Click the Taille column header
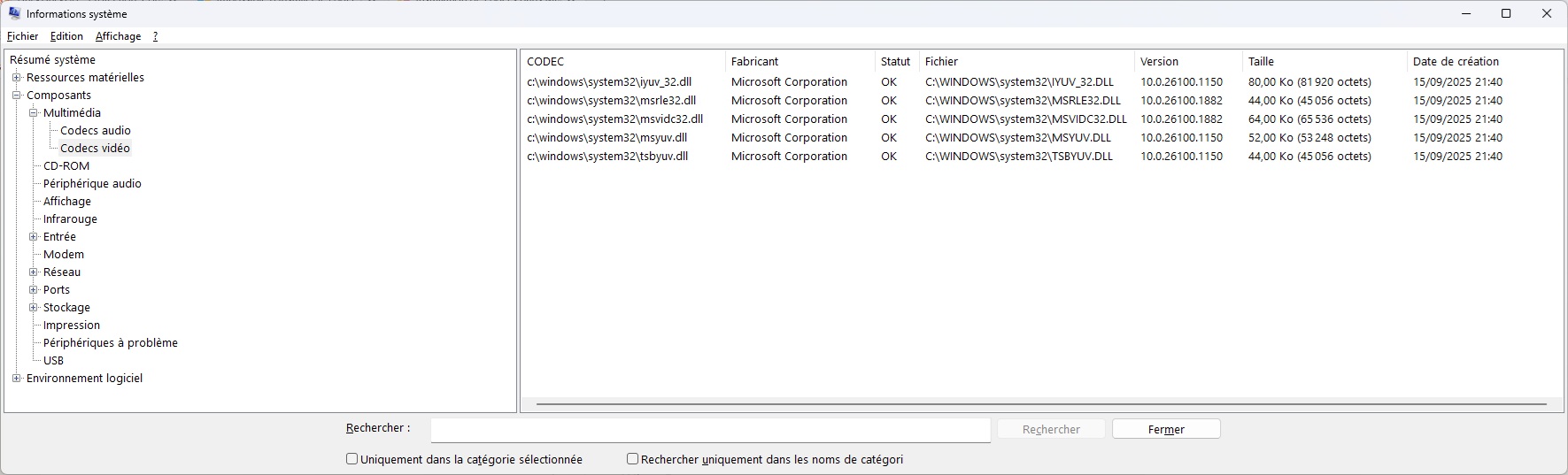Screen dimensions: 1568x475 [1325, 61]
